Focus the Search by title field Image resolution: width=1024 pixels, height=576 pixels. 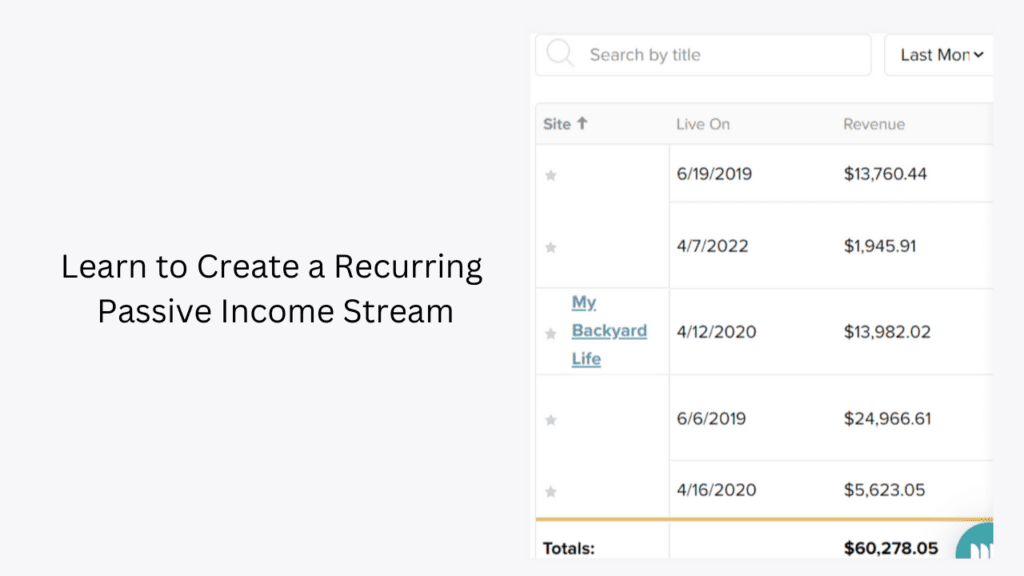coord(703,55)
